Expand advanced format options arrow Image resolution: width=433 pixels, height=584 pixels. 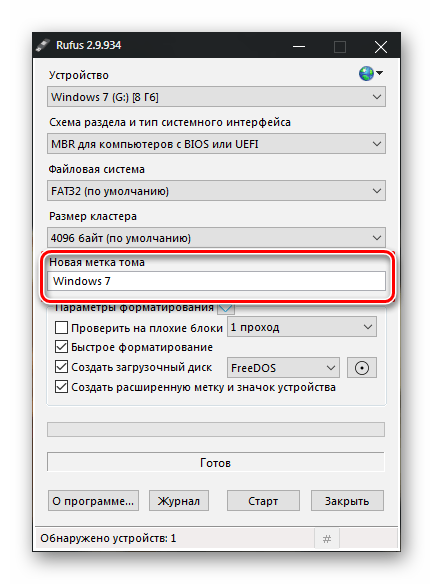pos(226,308)
